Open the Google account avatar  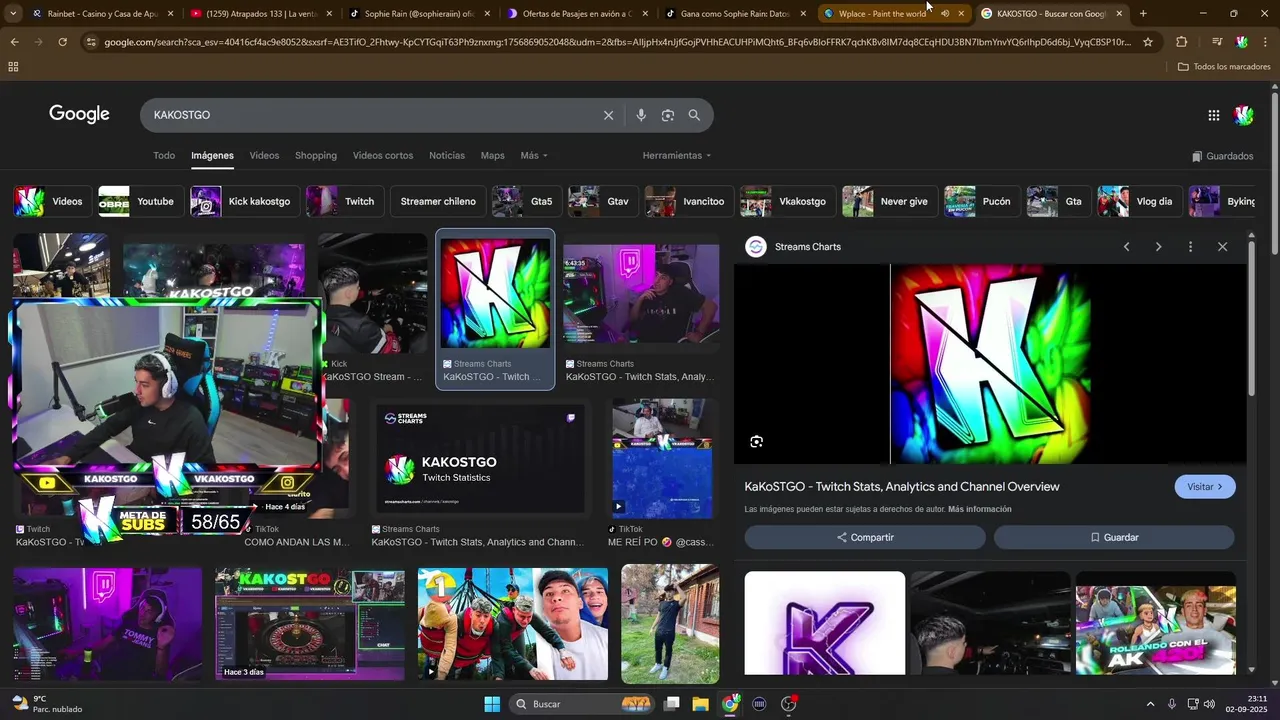(x=1244, y=115)
